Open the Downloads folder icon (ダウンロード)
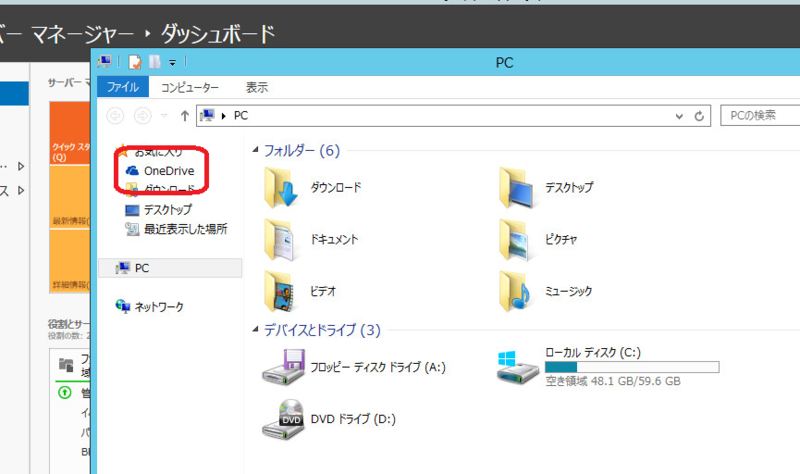Screen dimensions: 800x474 pyautogui.click(x=280, y=188)
